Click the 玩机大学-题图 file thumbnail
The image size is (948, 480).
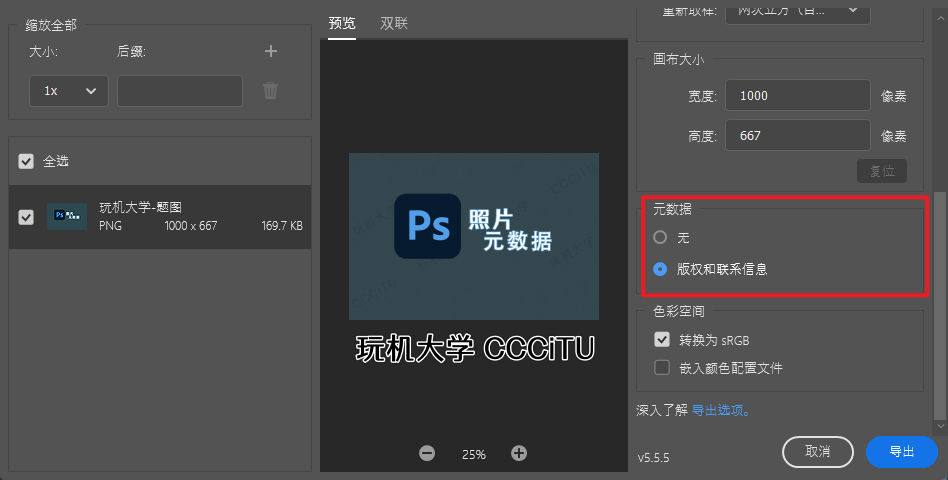click(67, 216)
